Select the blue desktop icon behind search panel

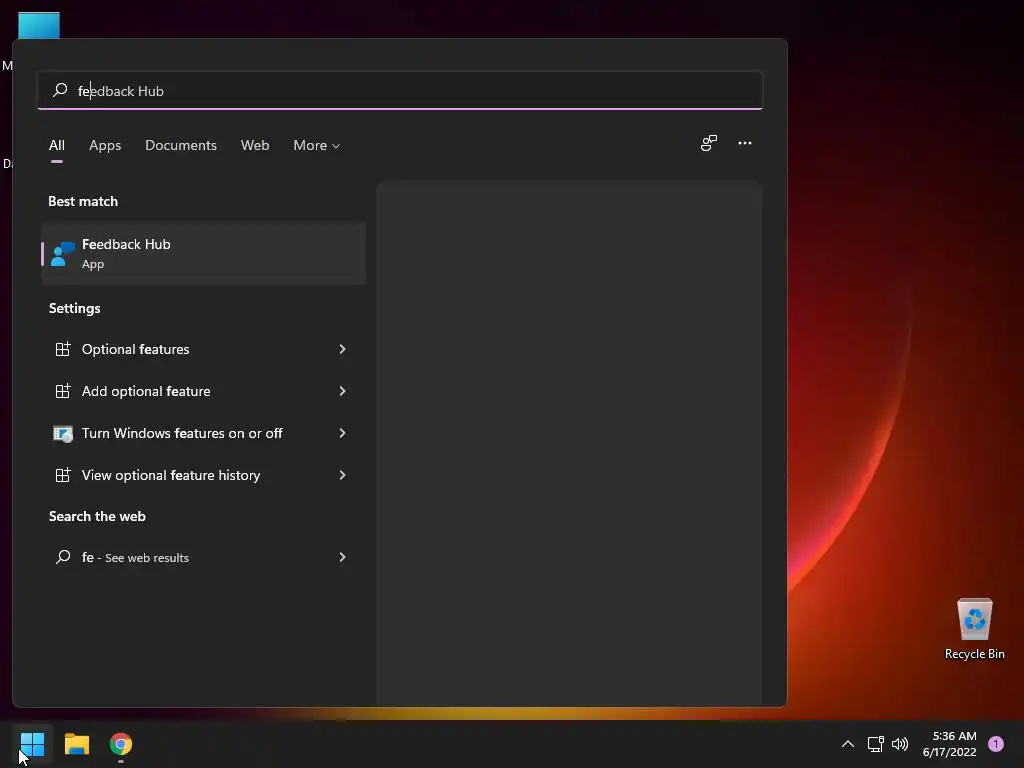coord(39,25)
